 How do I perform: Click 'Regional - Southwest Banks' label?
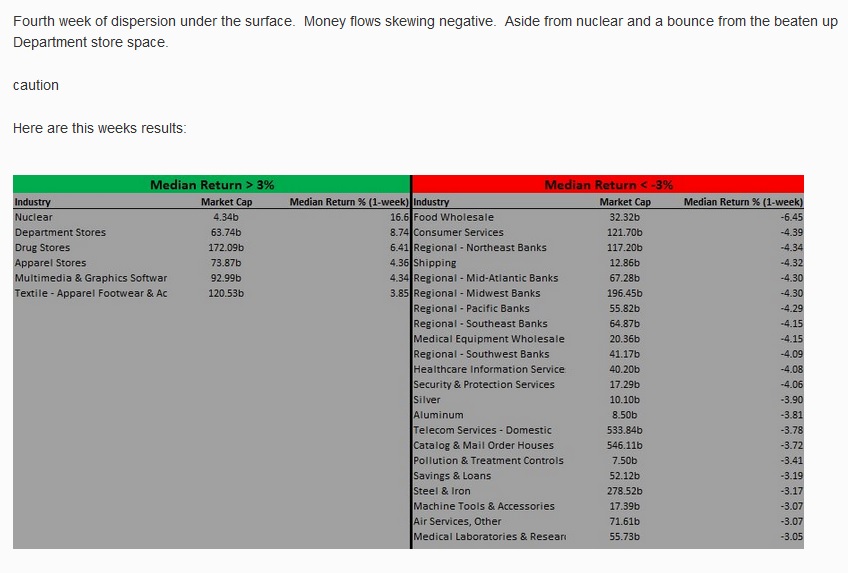click(x=481, y=354)
